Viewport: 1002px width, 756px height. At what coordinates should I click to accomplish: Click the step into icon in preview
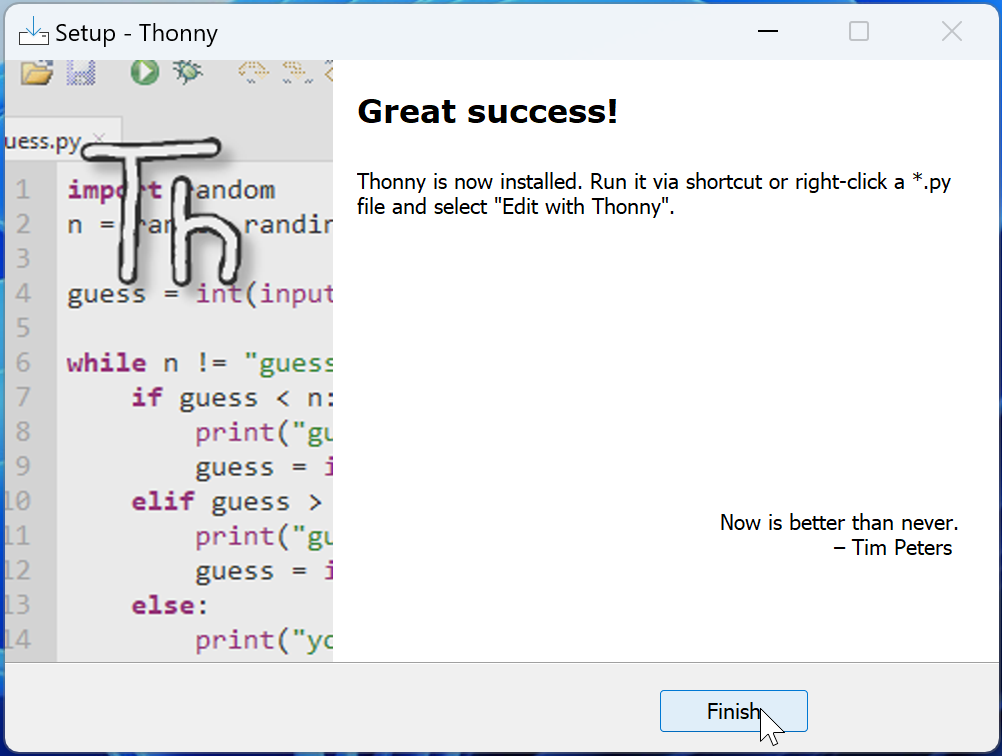coord(297,72)
